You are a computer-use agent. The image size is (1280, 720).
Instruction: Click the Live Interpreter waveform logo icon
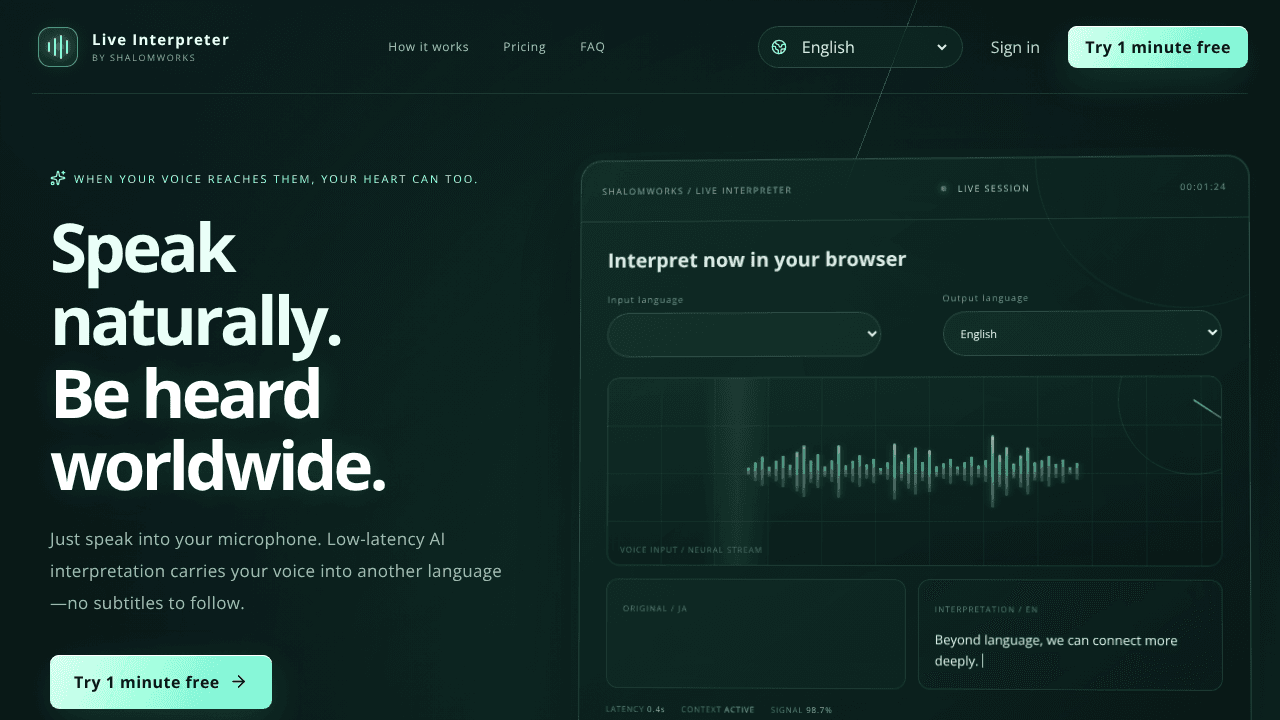click(58, 47)
